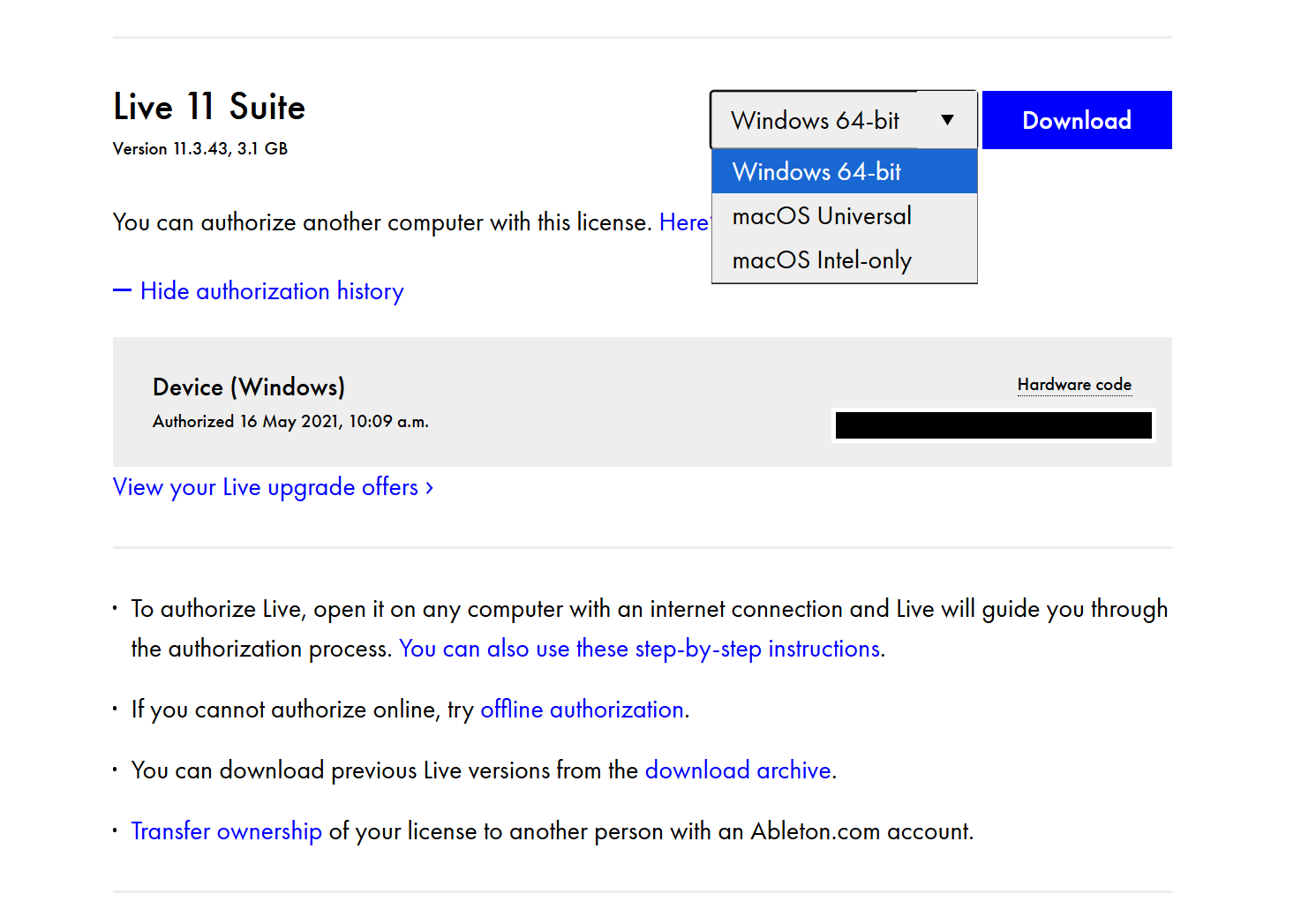This screenshot has height=924, width=1316.
Task: Select the Device (Windows) authorization entry
Action: point(249,387)
